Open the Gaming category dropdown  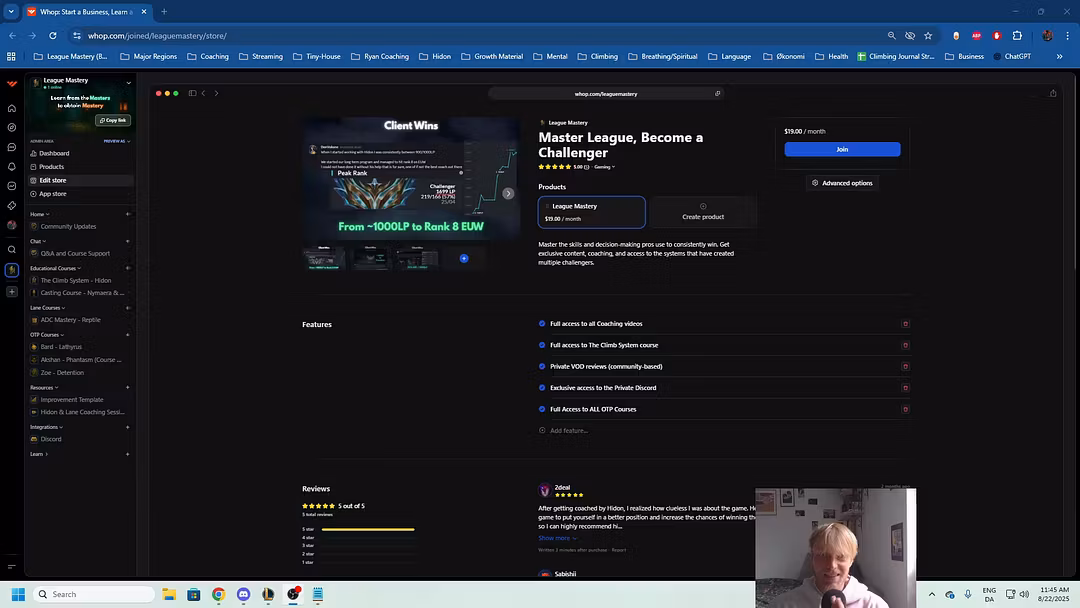point(604,167)
